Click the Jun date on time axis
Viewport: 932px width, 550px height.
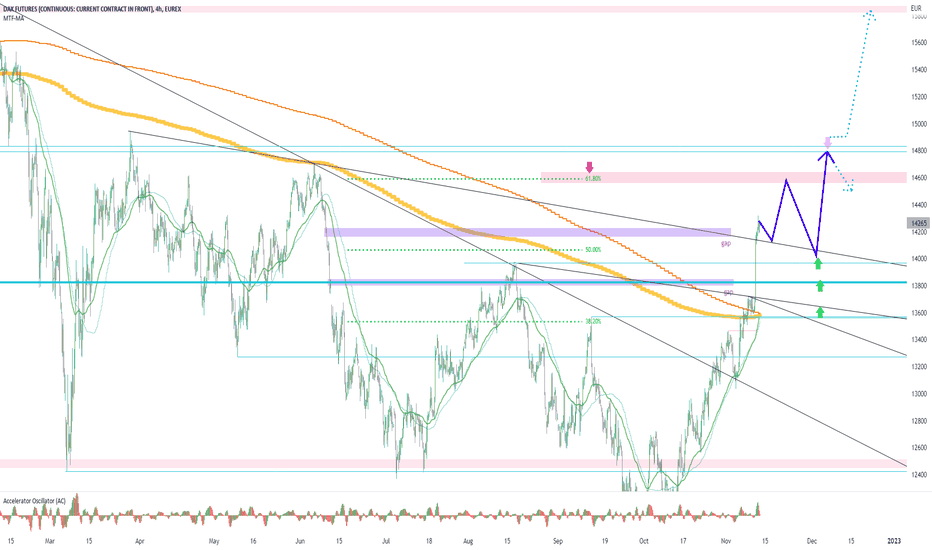click(x=300, y=541)
